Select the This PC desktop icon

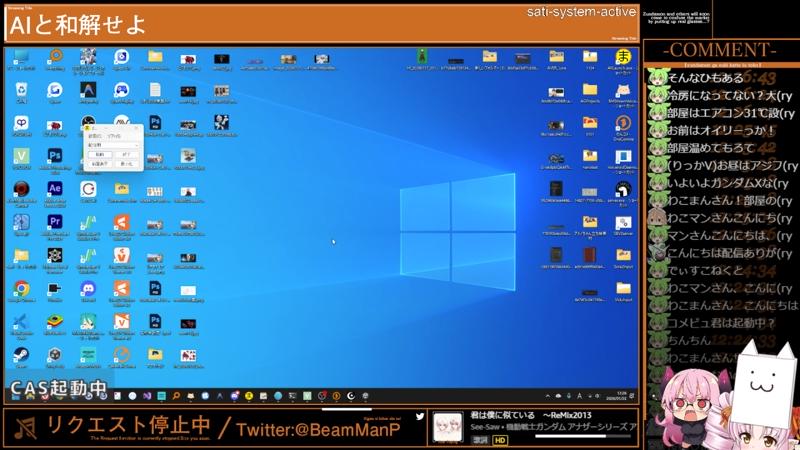21,58
